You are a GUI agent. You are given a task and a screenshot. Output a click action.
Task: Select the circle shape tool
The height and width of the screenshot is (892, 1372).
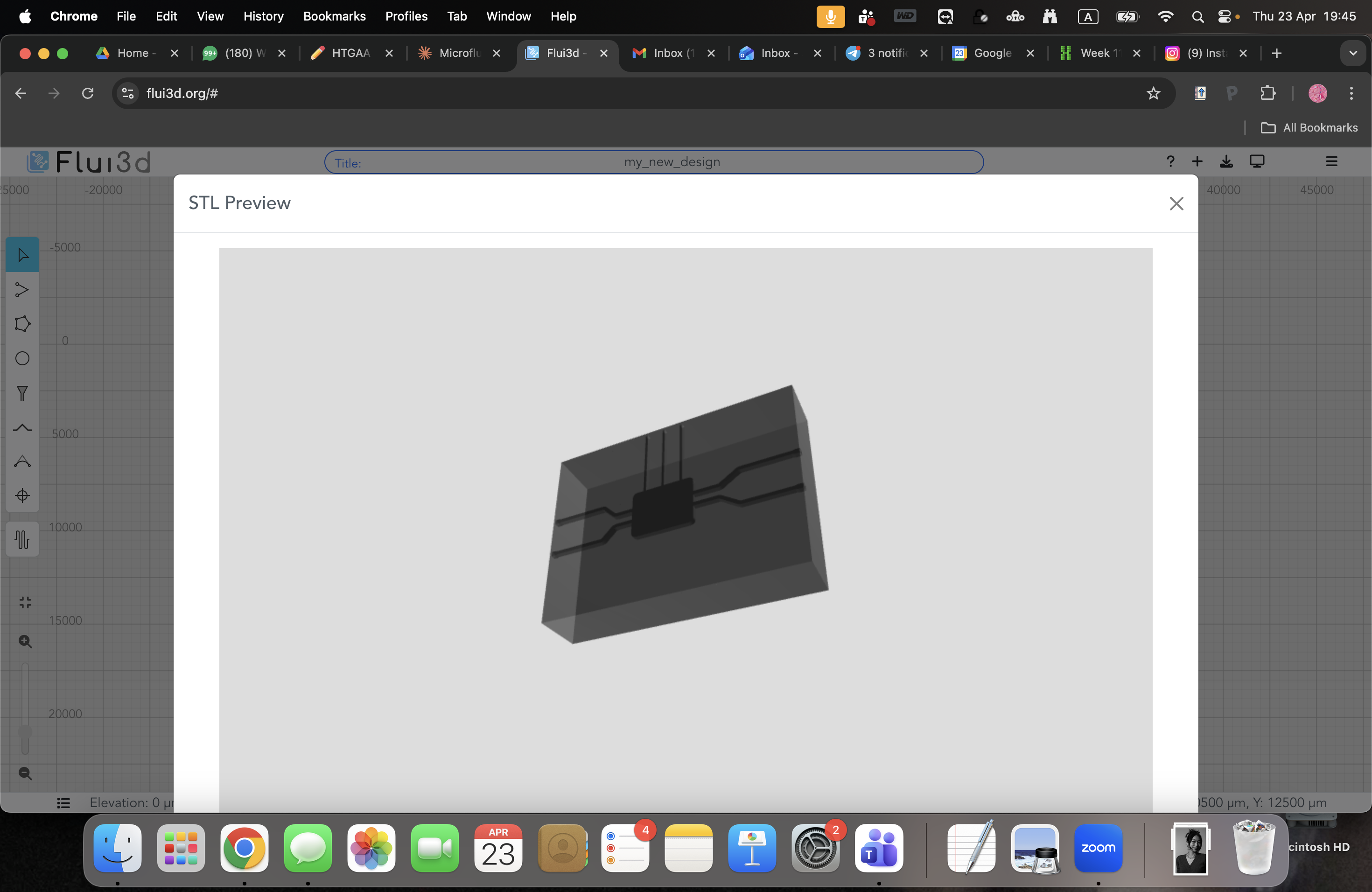pyautogui.click(x=22, y=358)
